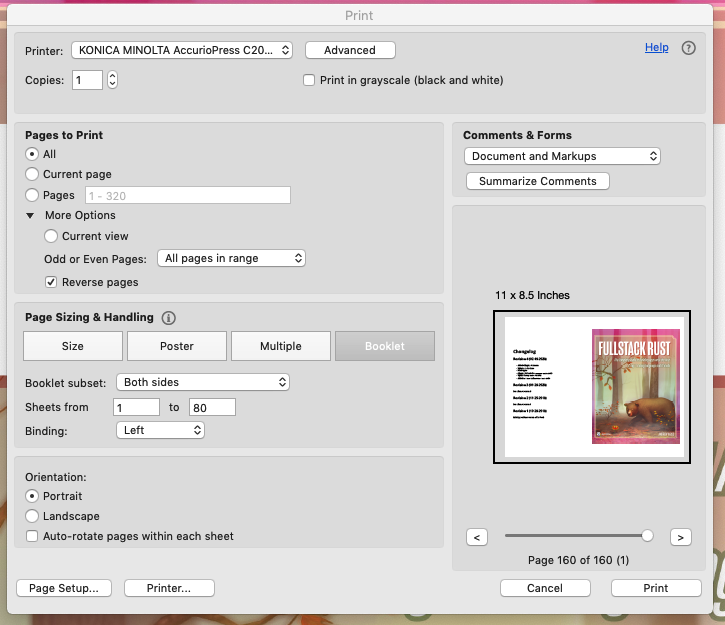The width and height of the screenshot is (725, 625).
Task: Click the Sheets from input field
Action: [137, 407]
